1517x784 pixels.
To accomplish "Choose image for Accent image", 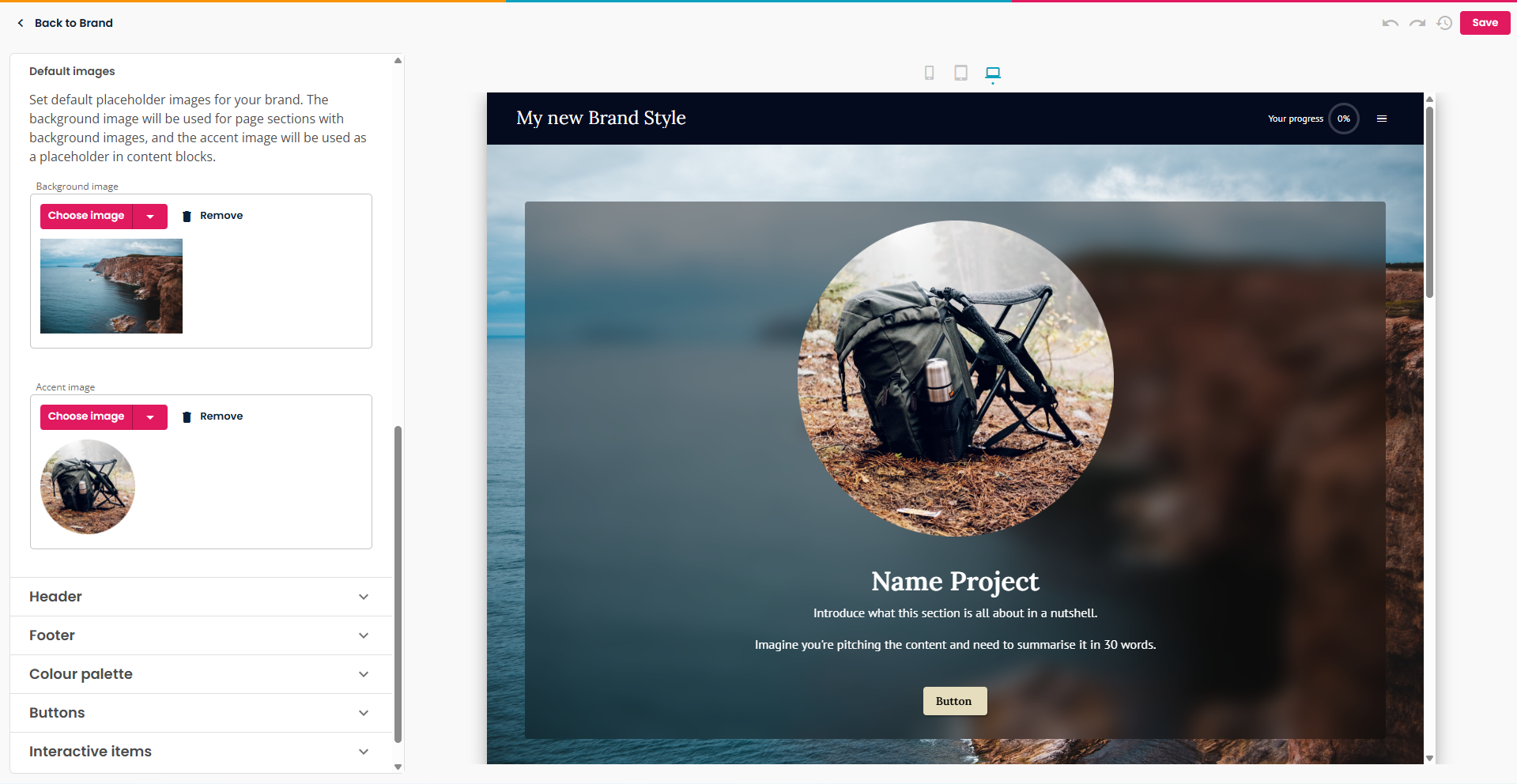I will 86,416.
